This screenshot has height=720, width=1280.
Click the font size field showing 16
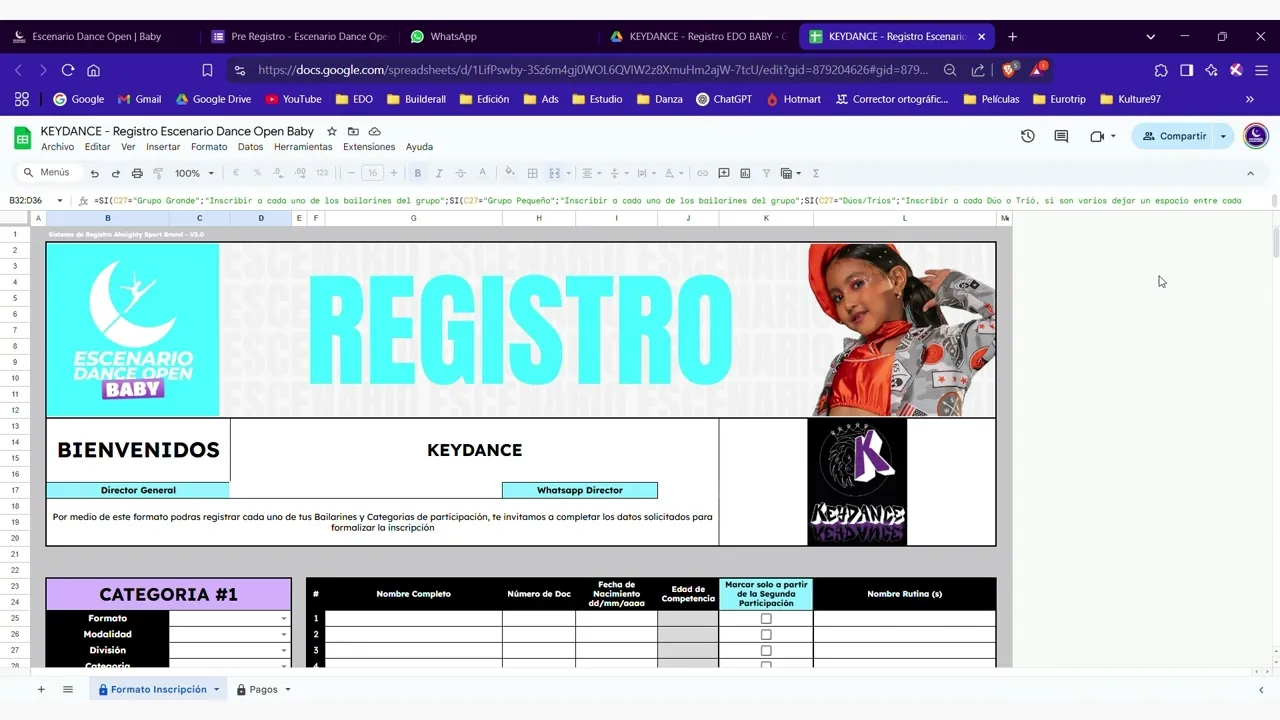pyautogui.click(x=372, y=173)
